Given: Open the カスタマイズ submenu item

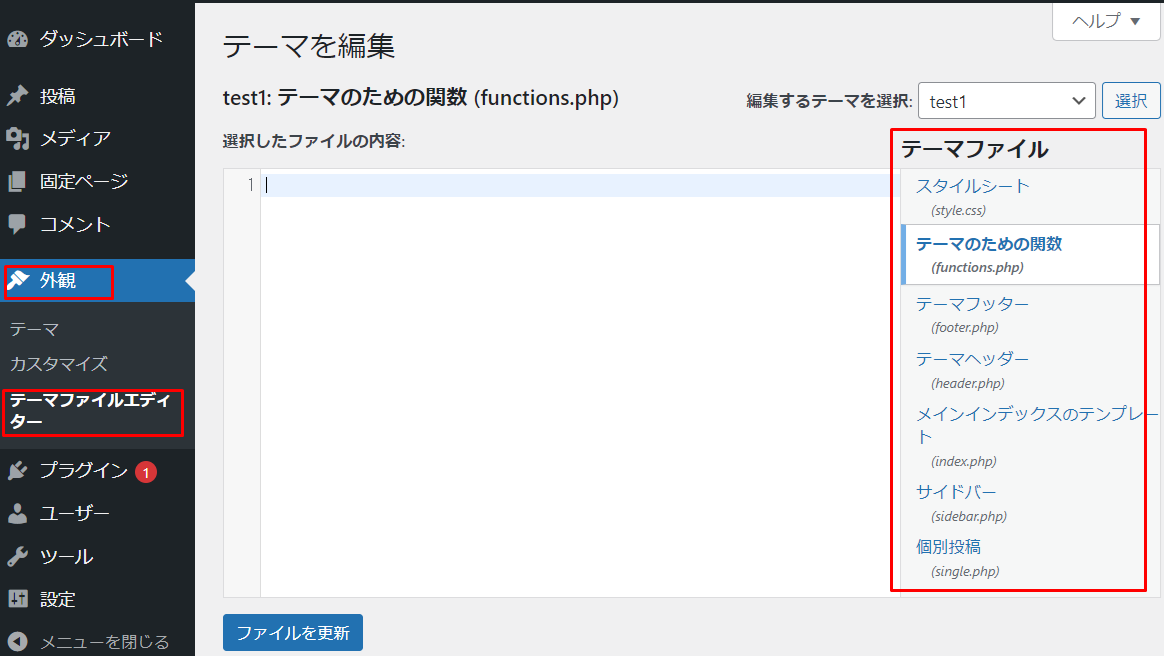Looking at the screenshot, I should pos(59,364).
